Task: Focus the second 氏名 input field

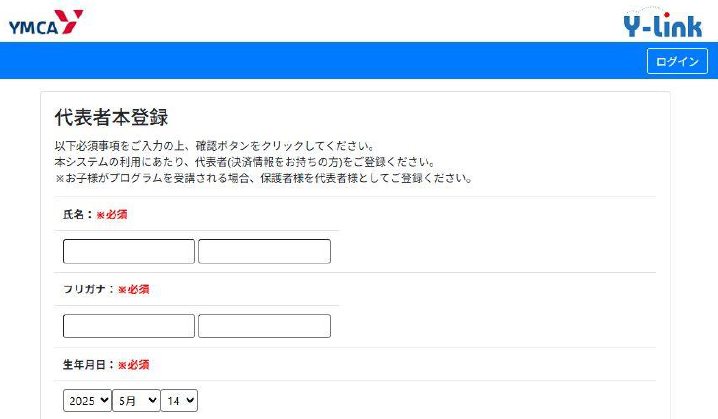Action: pos(264,252)
